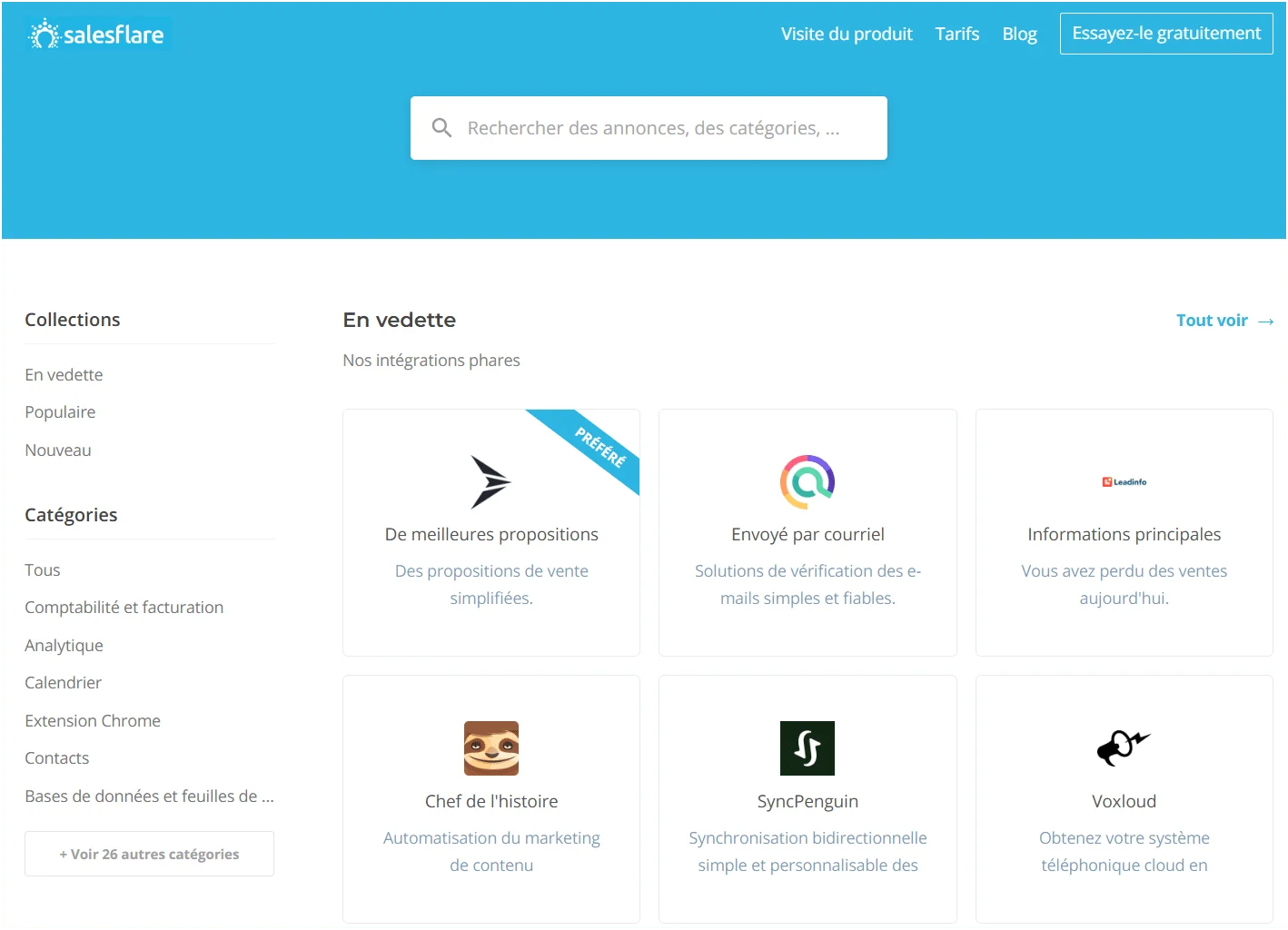Open Chef de l'histoire title
Viewport: 1288px width, 930px height.
491,801
